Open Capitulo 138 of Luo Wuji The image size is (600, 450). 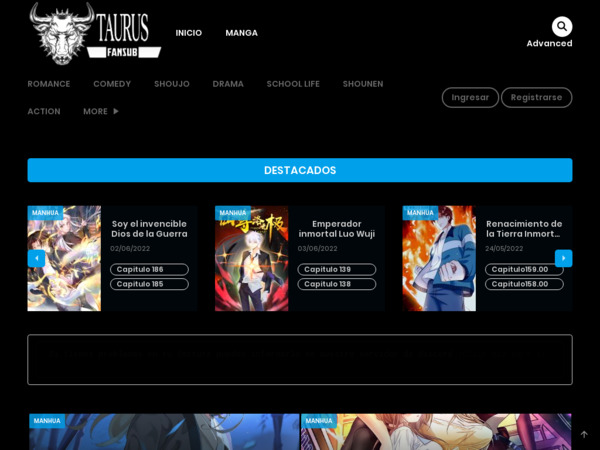coord(337,284)
